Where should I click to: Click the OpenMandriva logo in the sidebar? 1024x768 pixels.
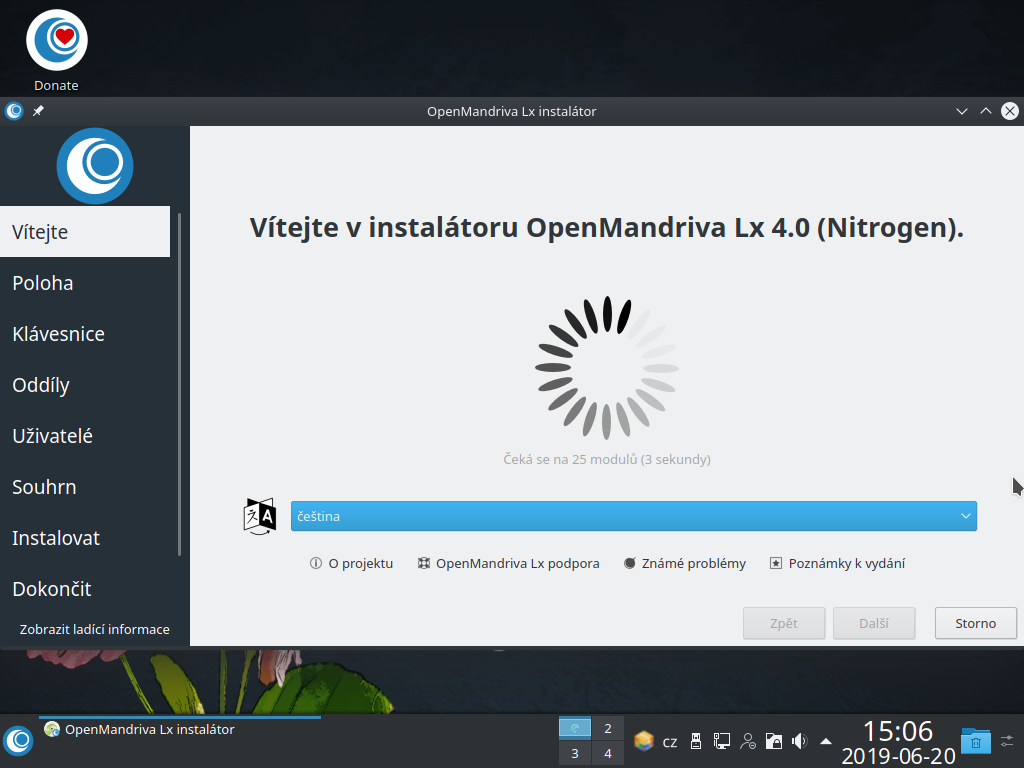coord(96,166)
